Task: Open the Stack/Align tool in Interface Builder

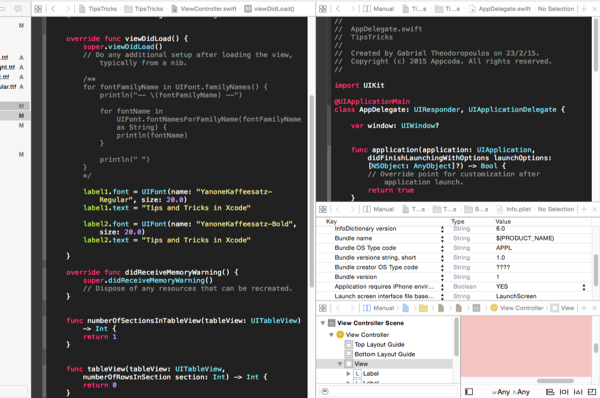Action: point(550,392)
